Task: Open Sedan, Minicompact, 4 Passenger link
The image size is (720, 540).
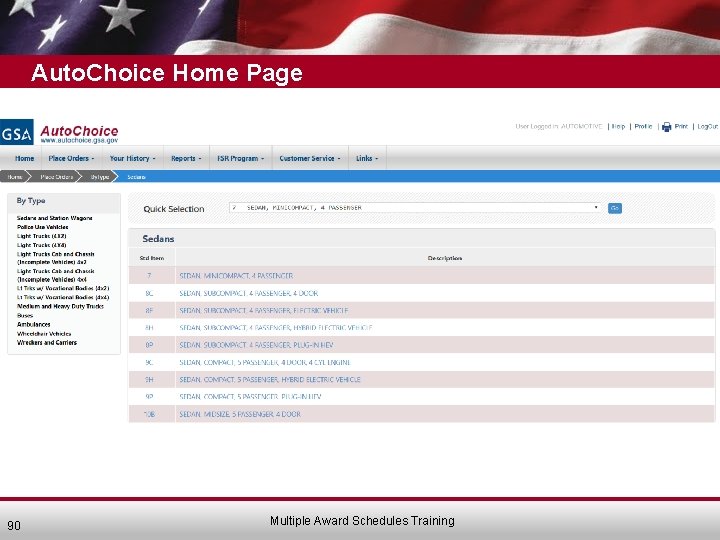Action: (236, 276)
